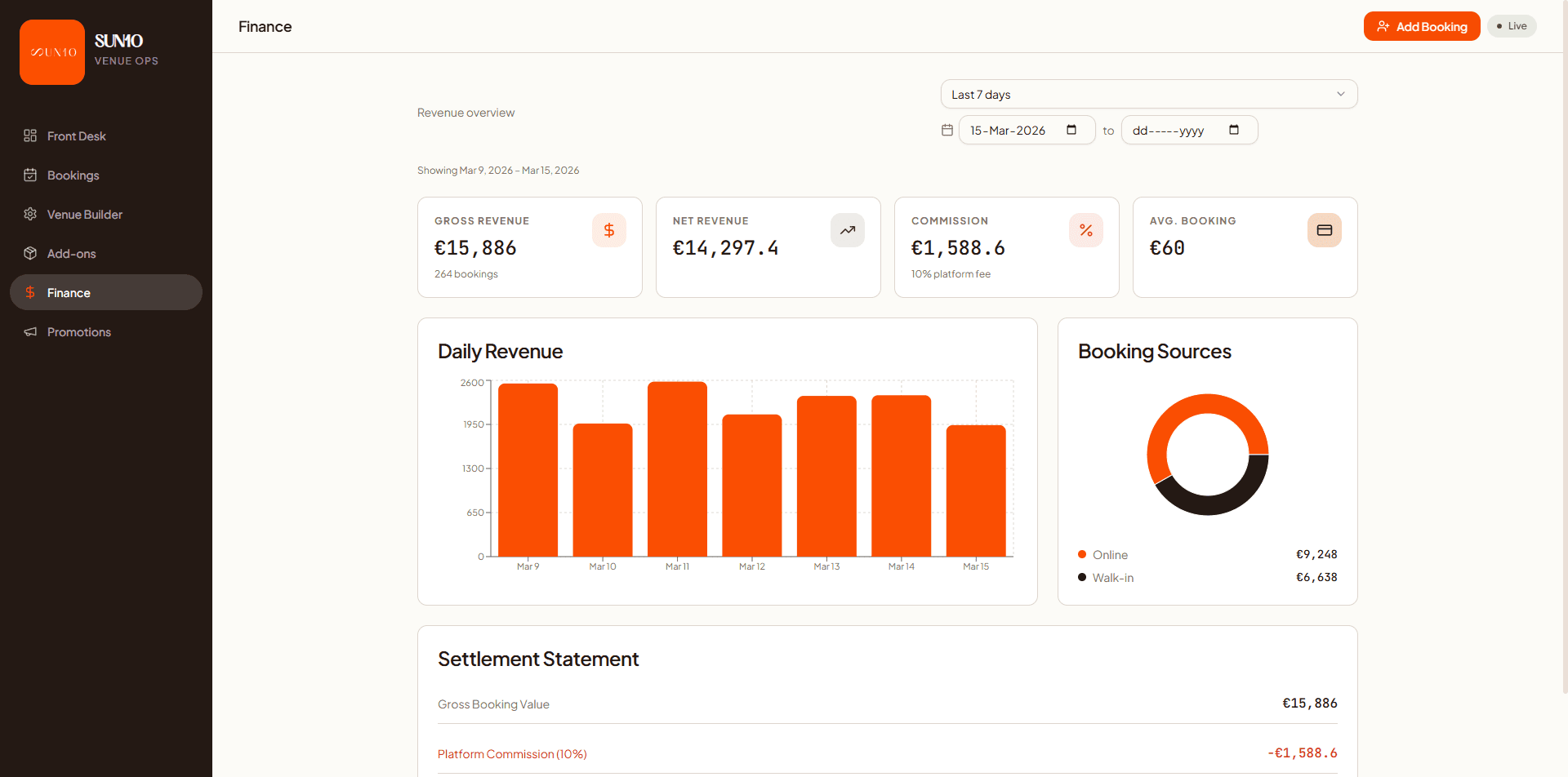Toggle Online series in Booking Sources legend
The width and height of the screenshot is (1568, 777).
[1109, 555]
